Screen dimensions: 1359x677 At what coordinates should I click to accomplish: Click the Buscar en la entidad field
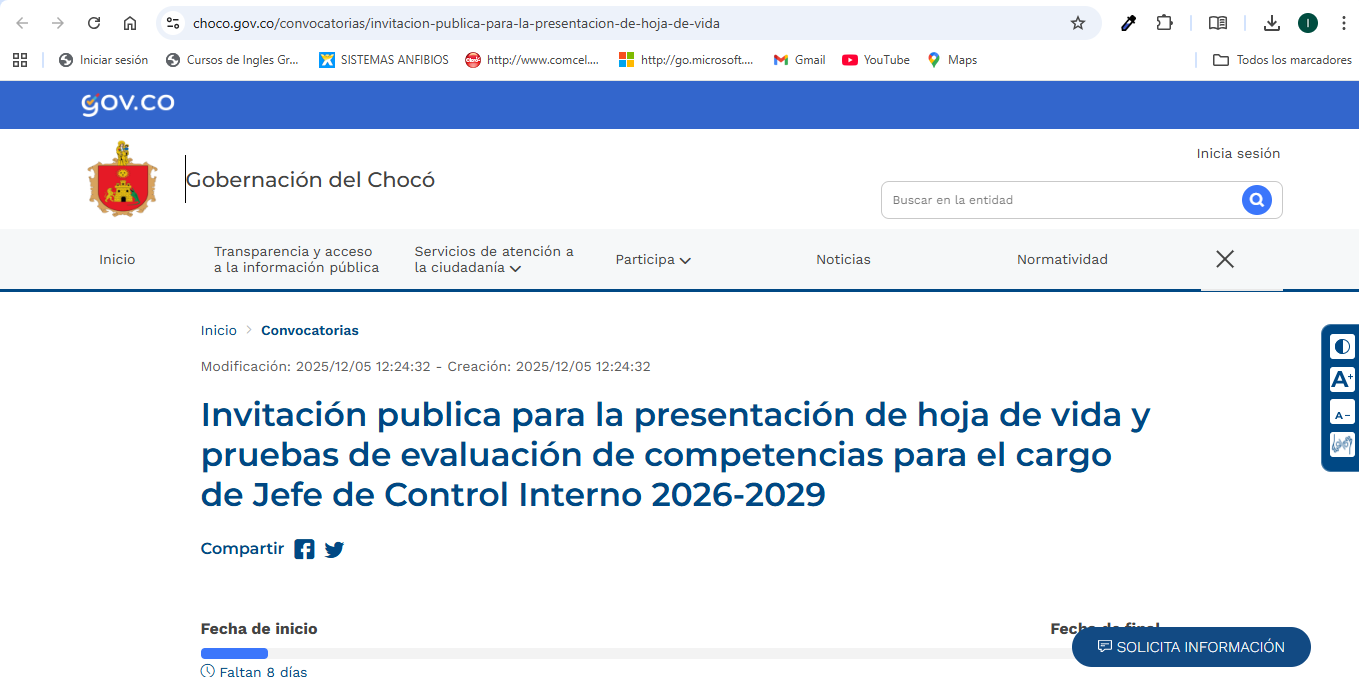point(1060,200)
